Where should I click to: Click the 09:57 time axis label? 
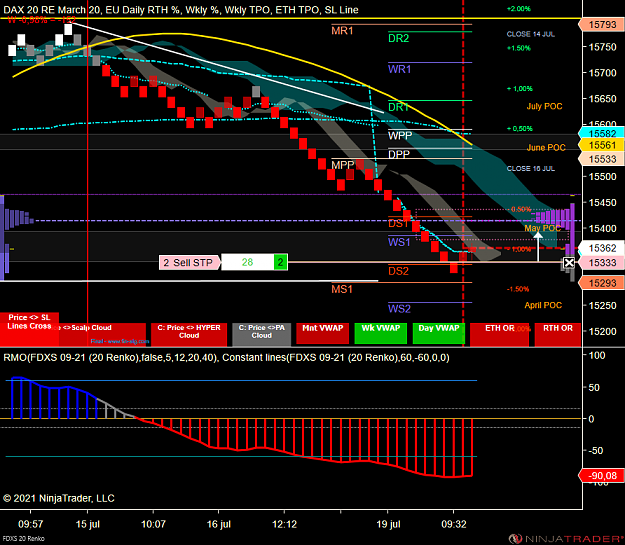tap(30, 524)
